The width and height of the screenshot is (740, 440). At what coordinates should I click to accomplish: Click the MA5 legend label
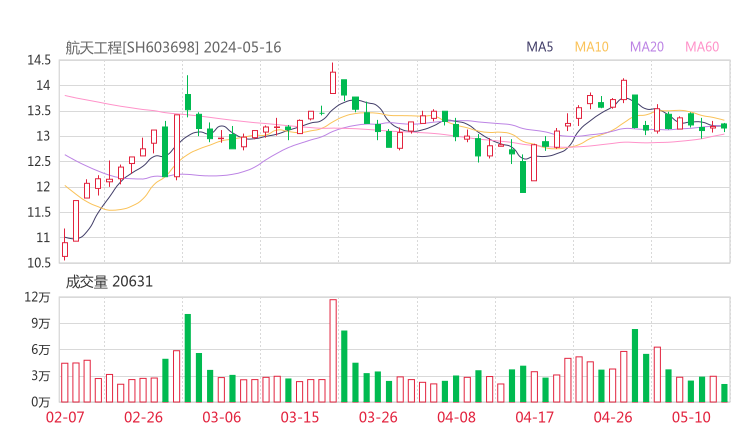[539, 47]
